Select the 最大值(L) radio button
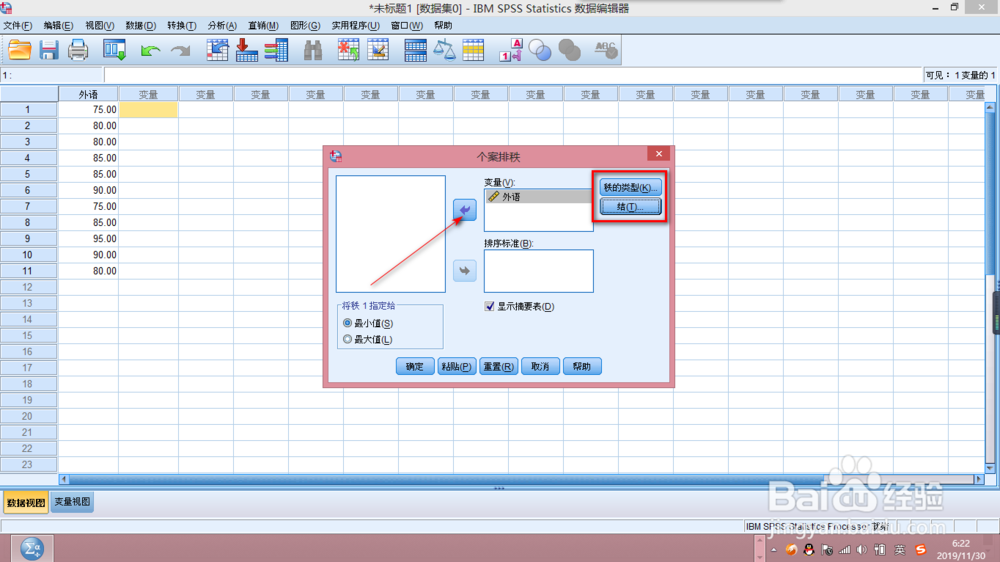 (x=348, y=339)
